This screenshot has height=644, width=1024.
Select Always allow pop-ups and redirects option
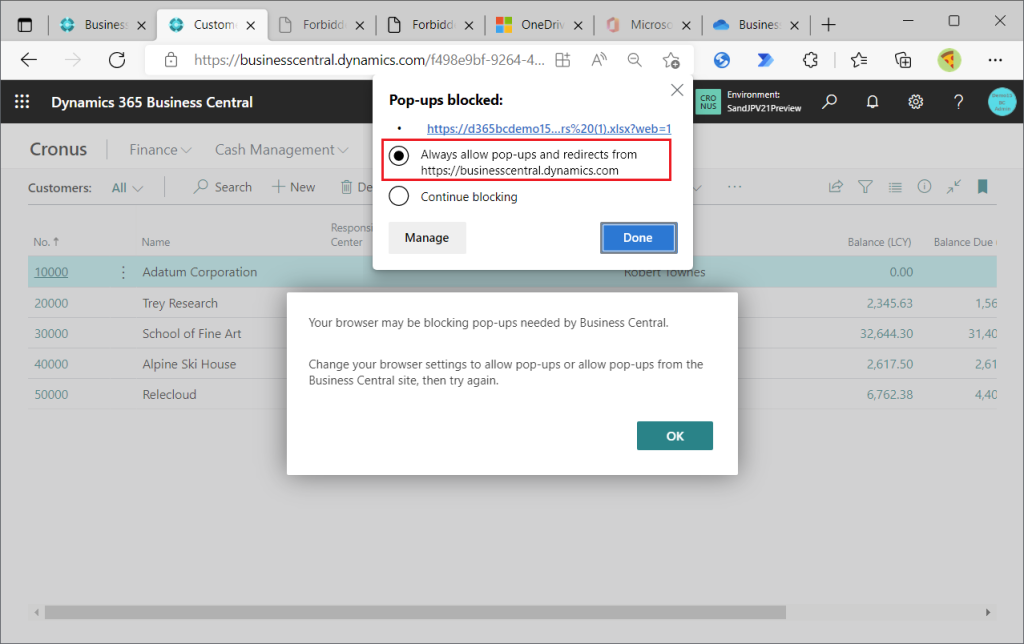click(399, 155)
